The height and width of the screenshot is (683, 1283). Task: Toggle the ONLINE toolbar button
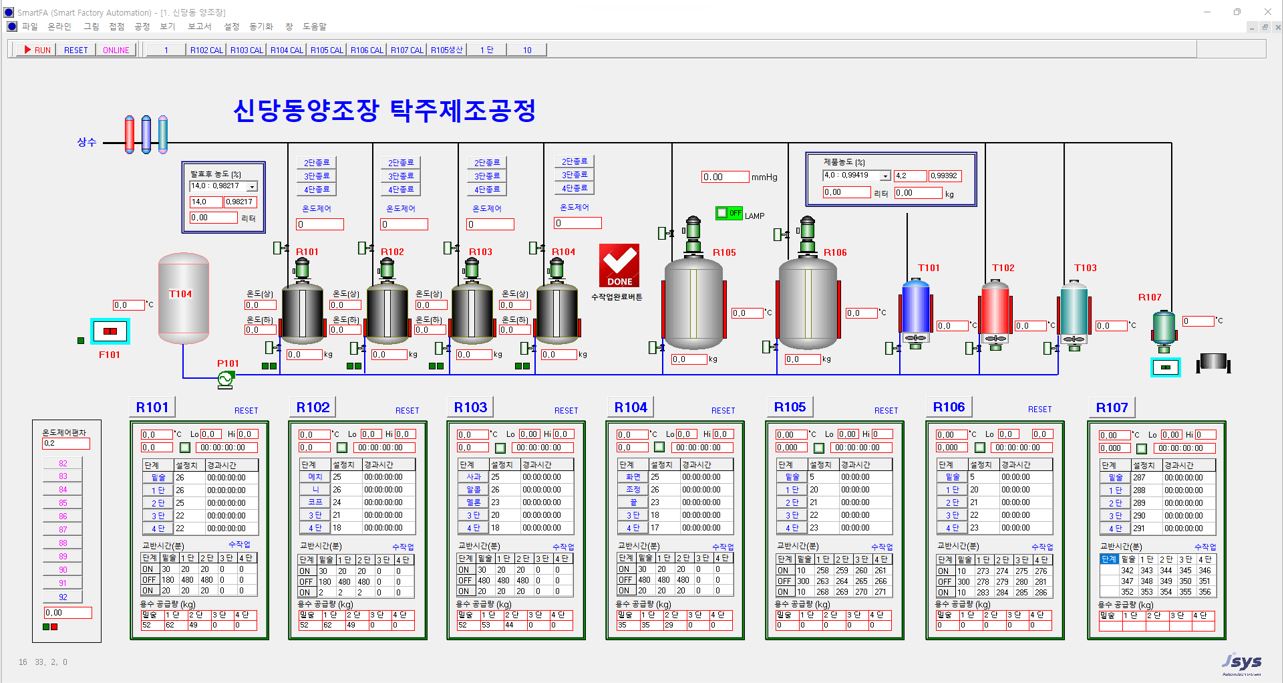(x=116, y=50)
